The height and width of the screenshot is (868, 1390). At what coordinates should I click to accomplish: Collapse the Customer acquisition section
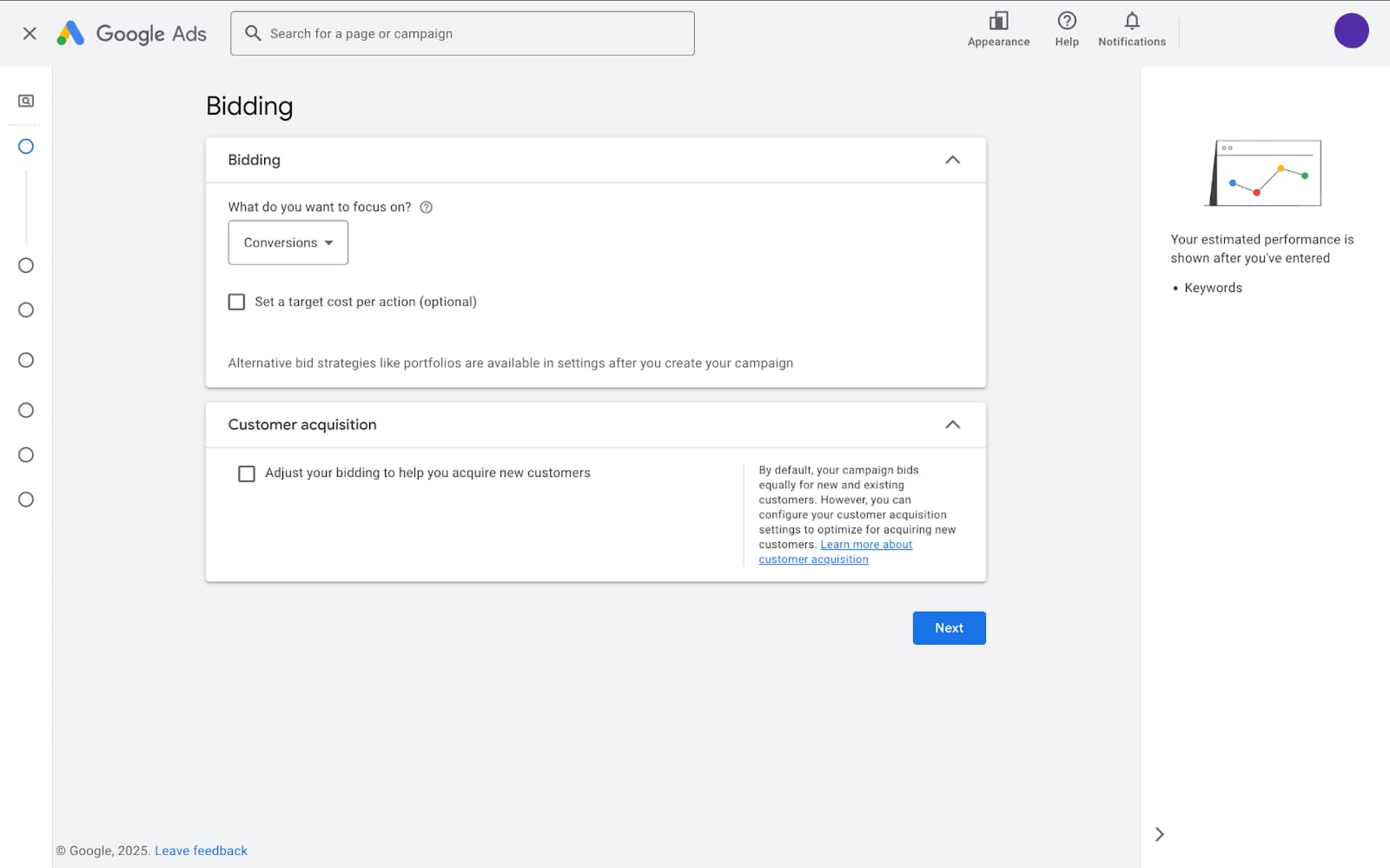coord(952,425)
